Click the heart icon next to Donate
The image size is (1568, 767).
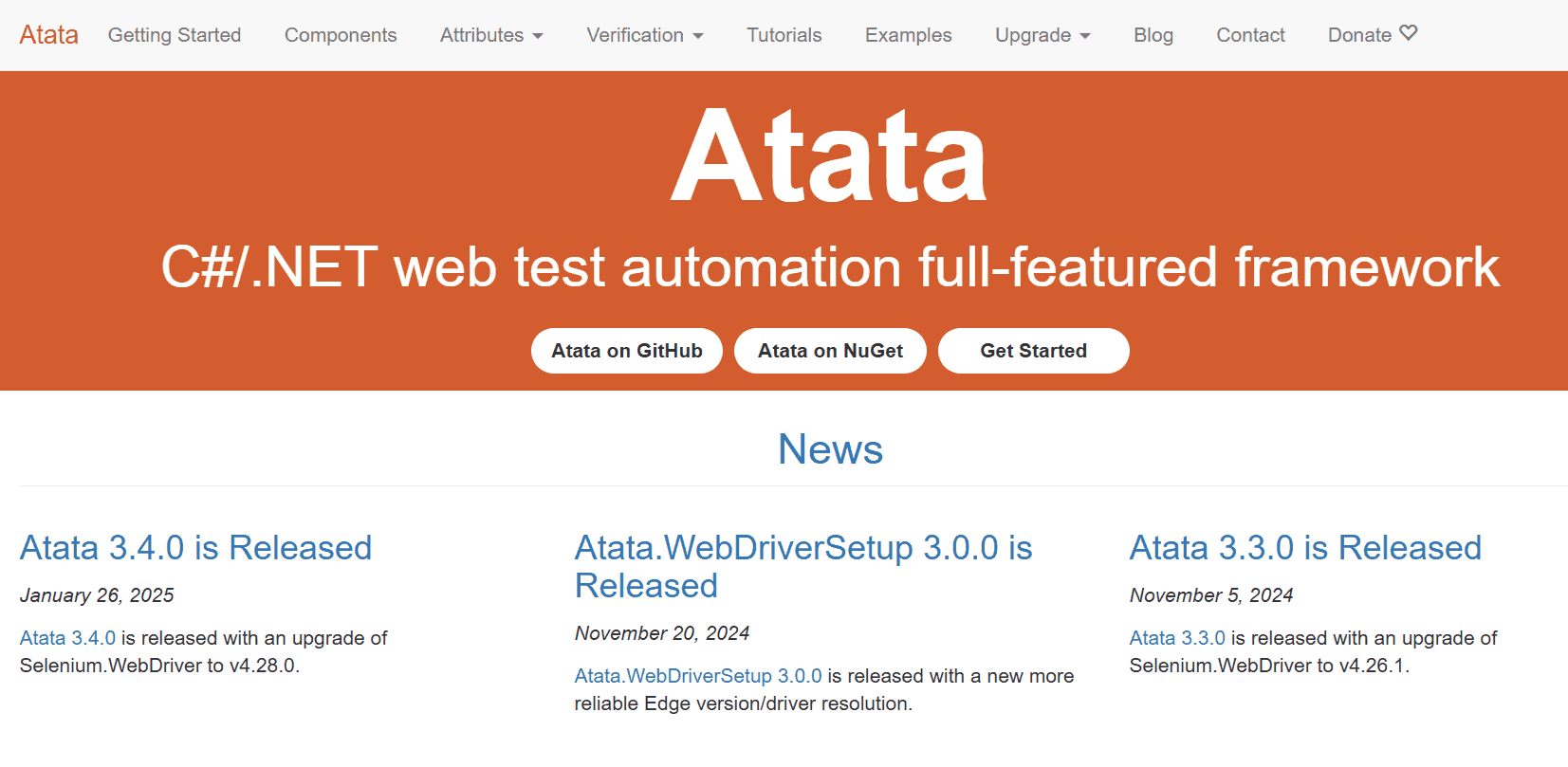[1409, 33]
